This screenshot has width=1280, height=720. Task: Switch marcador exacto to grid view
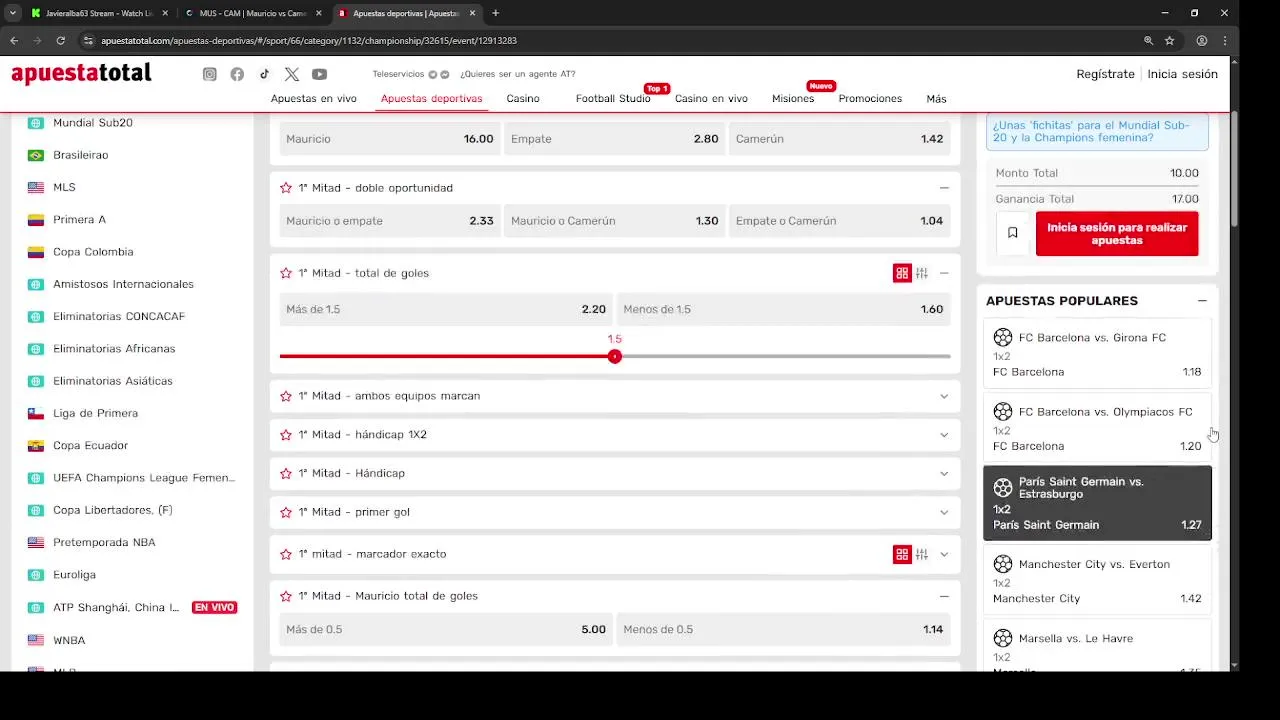coord(902,554)
